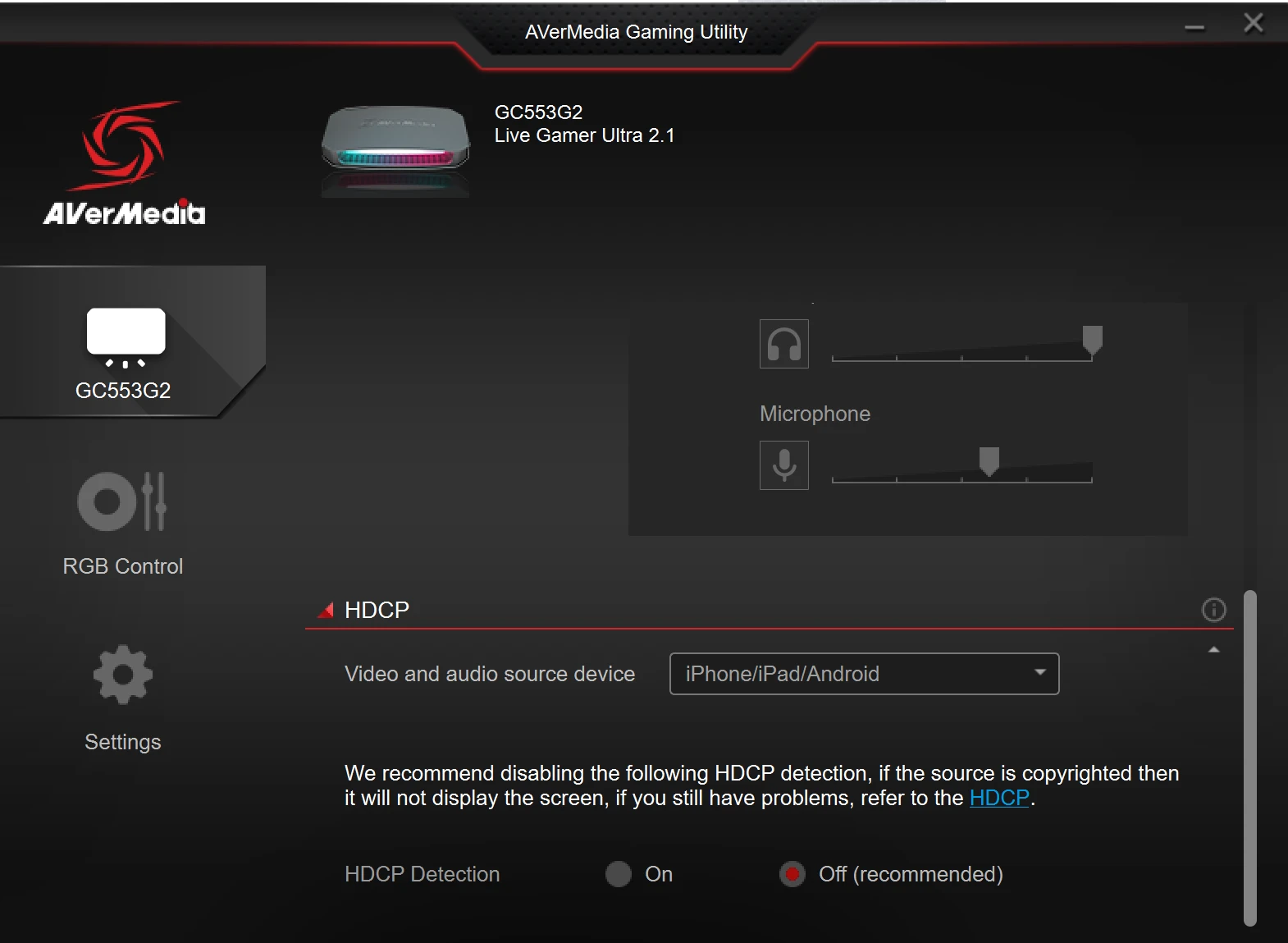Collapse the HDCP section via red triangle

327,610
